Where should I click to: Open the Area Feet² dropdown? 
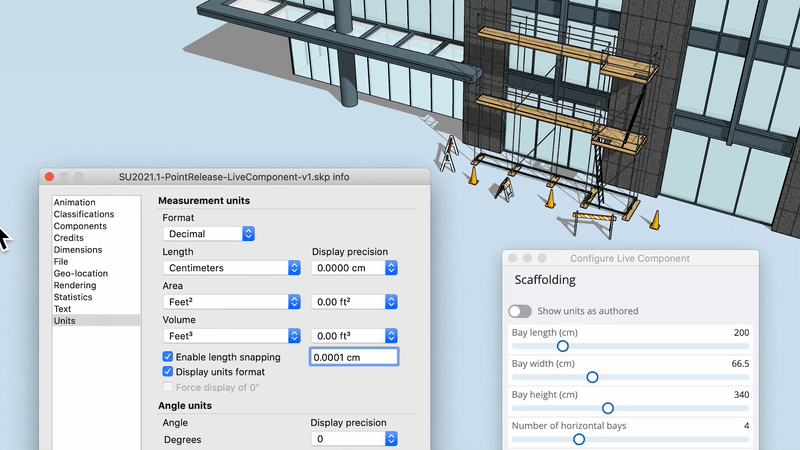232,302
